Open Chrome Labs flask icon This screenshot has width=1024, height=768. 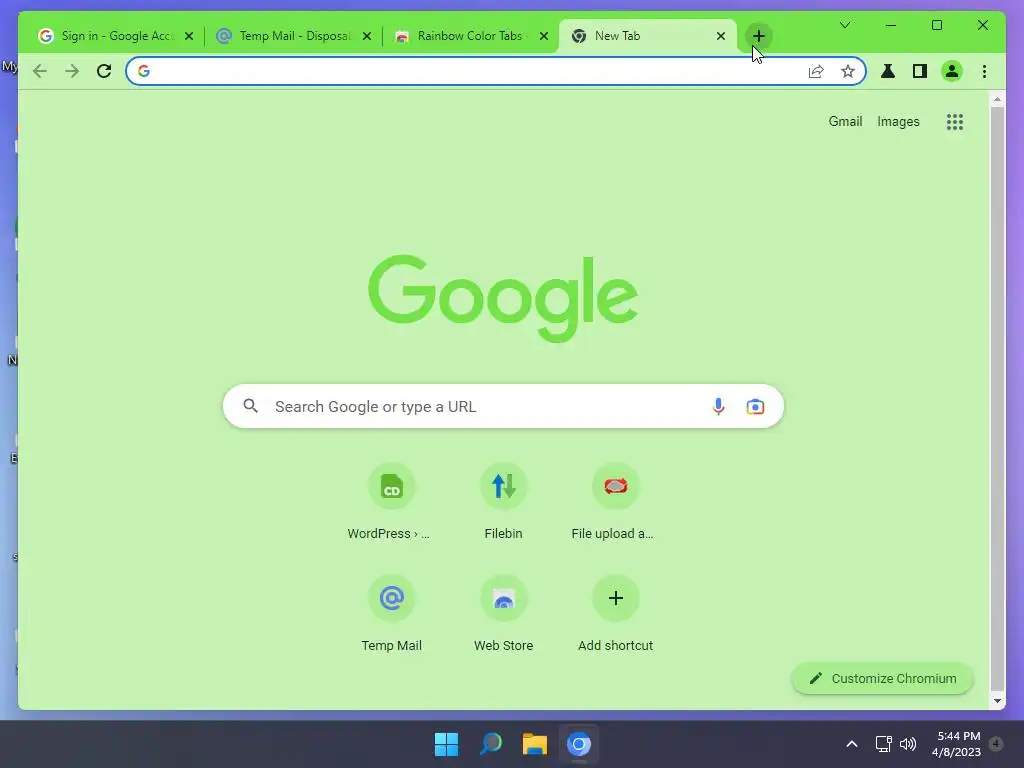[888, 71]
